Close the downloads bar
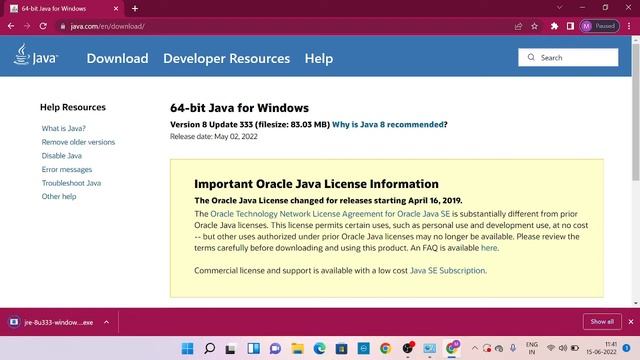Screen dimensions: 640x360 coord(631,322)
